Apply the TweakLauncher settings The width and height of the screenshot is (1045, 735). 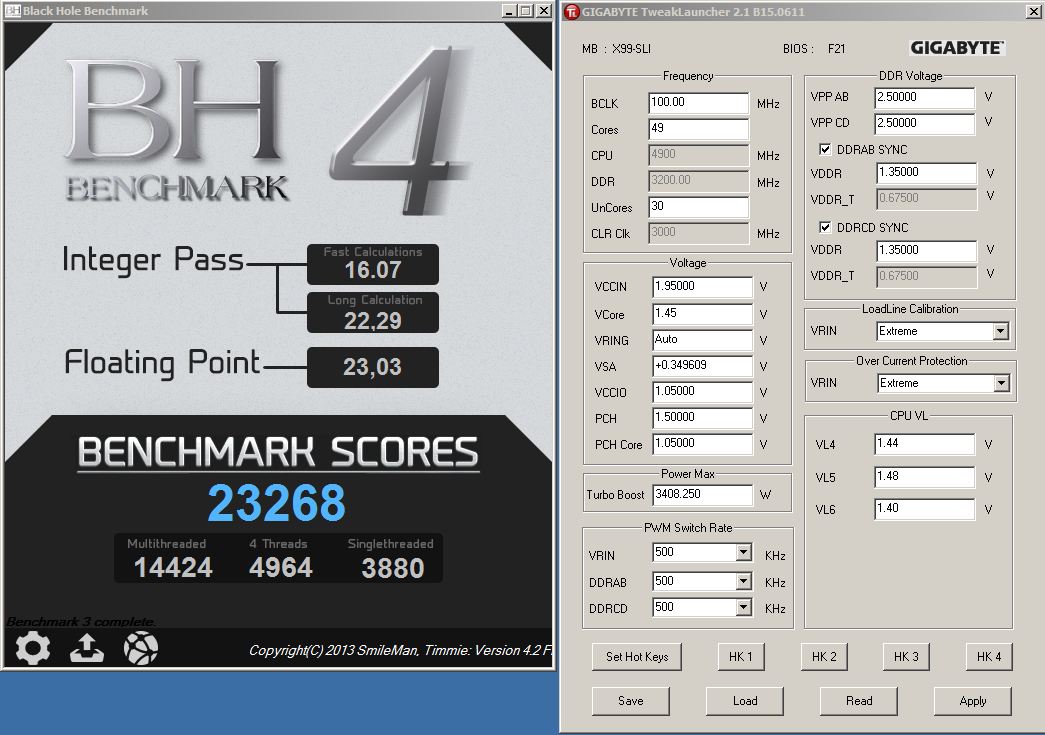[x=972, y=701]
